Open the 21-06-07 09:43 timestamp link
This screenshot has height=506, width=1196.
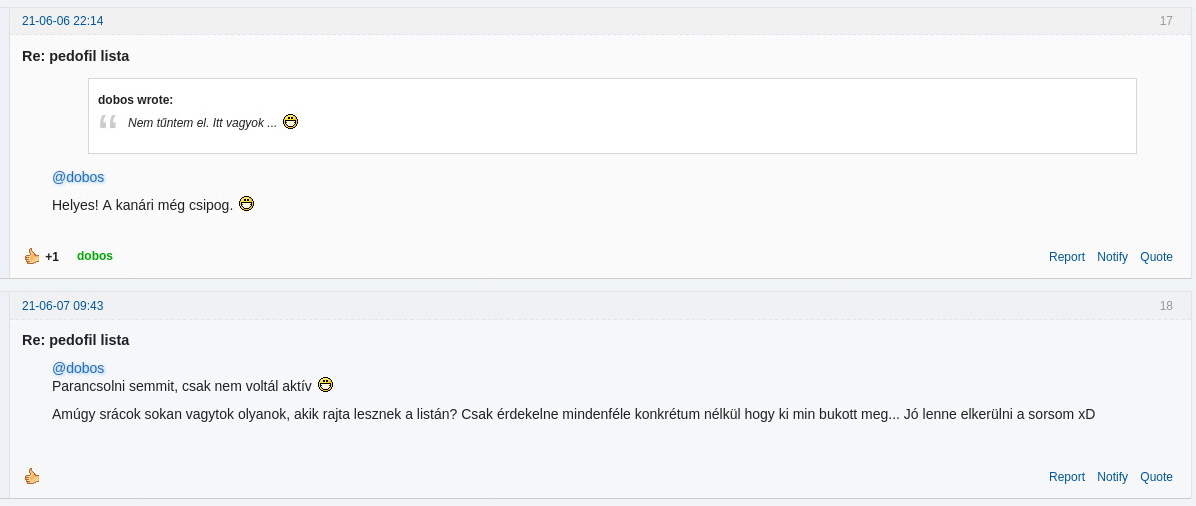pyautogui.click(x=63, y=305)
